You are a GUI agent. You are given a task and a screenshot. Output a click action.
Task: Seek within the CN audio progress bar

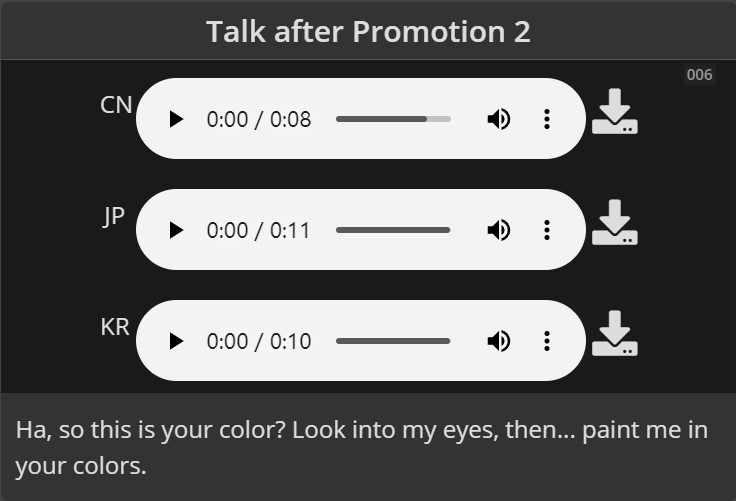(x=393, y=119)
